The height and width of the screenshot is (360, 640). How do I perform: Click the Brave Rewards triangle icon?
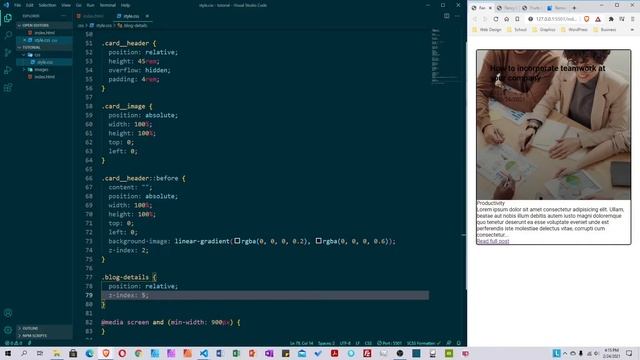click(x=598, y=19)
